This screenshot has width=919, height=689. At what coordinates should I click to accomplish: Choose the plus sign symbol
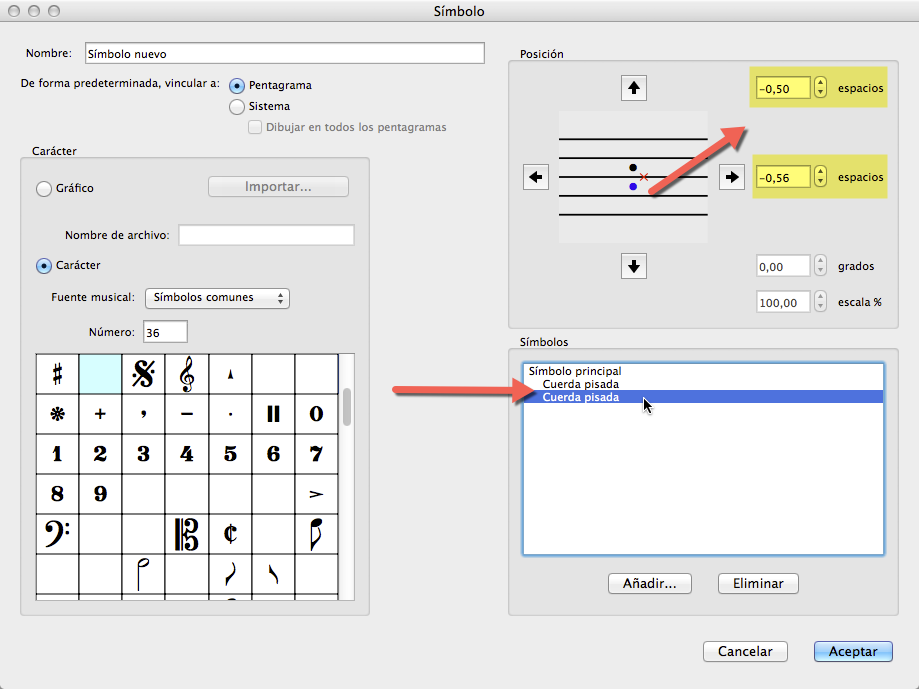click(x=100, y=414)
